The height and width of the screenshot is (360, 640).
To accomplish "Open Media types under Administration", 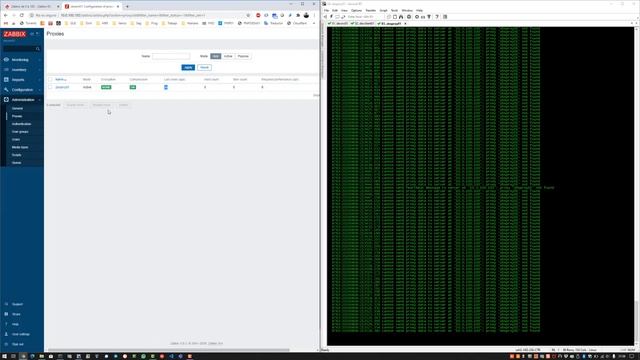I will coord(20,147).
